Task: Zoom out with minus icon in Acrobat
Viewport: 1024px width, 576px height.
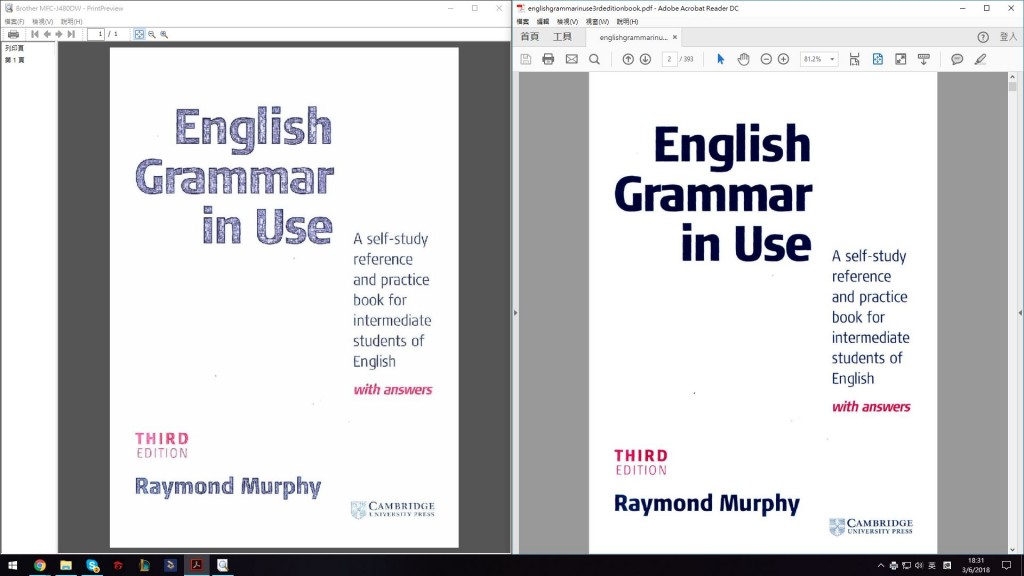Action: pyautogui.click(x=766, y=59)
